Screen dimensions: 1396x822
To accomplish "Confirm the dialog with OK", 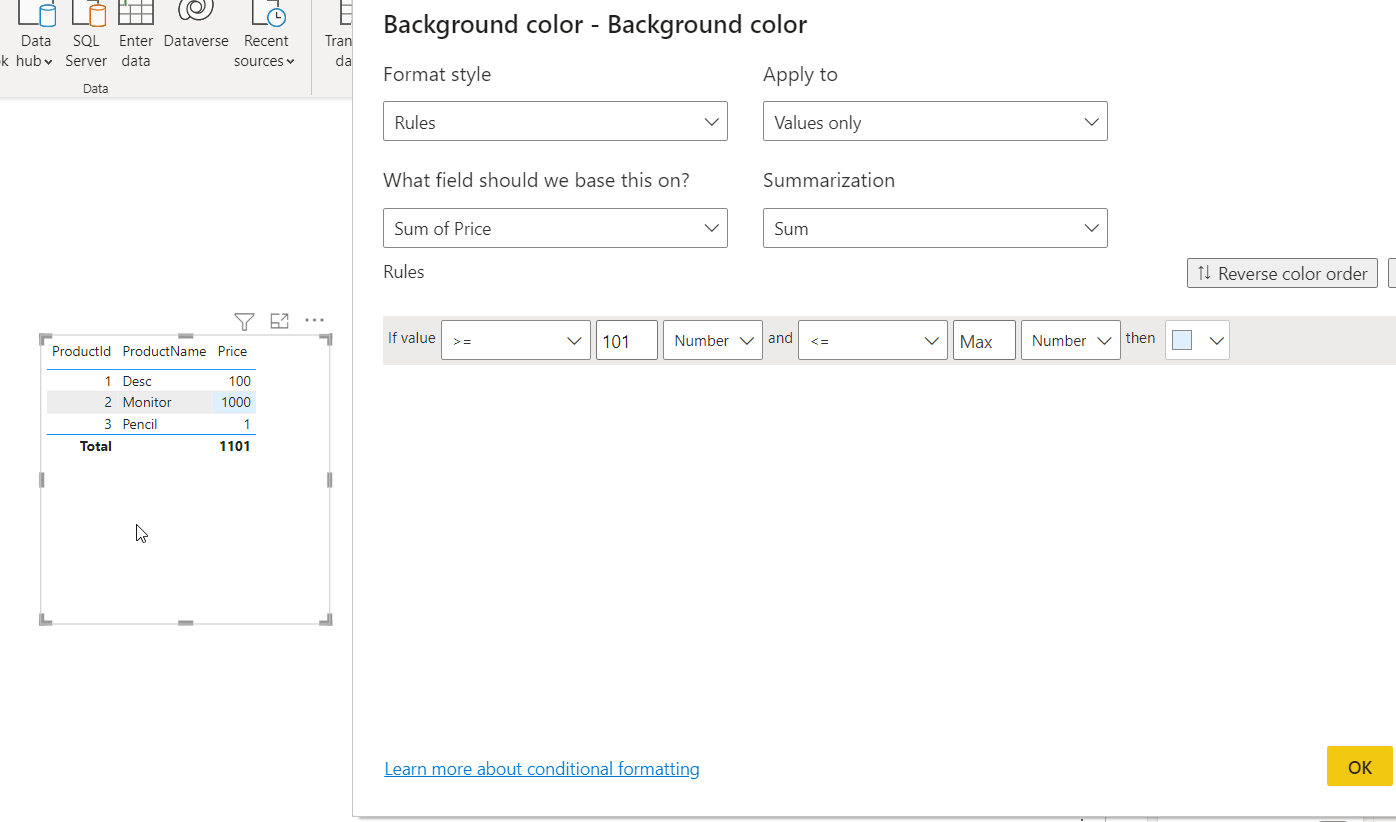I will [1360, 766].
